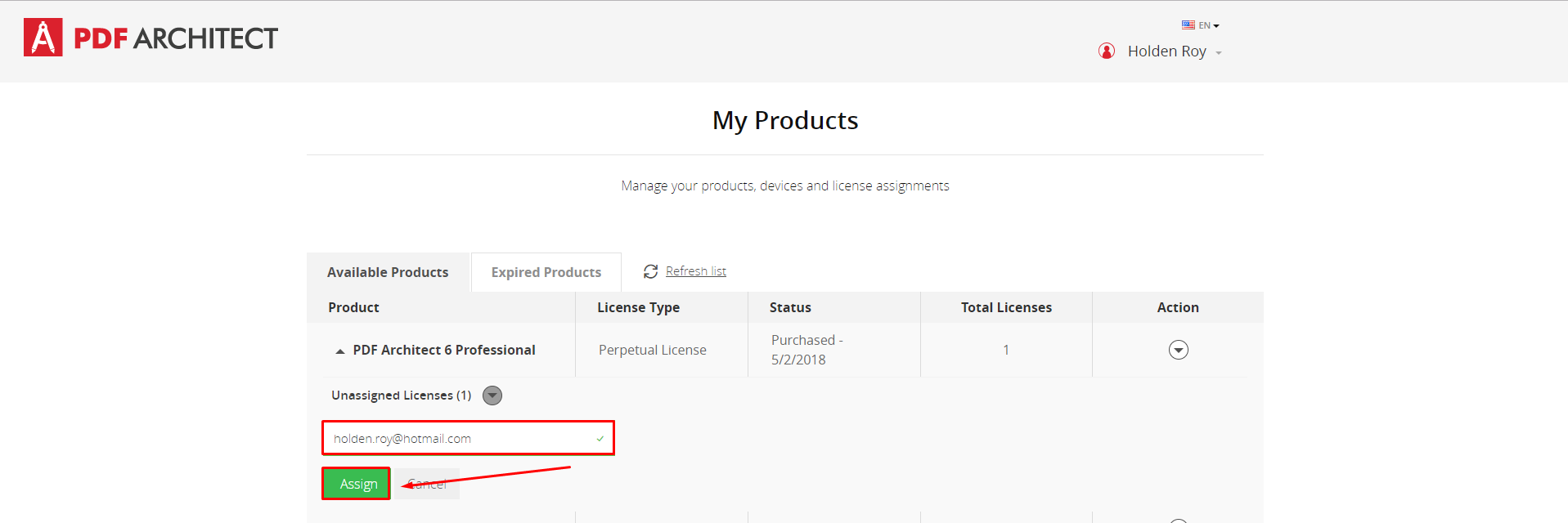Click the US flag language icon
This screenshot has height=523, width=1568.
click(1188, 25)
